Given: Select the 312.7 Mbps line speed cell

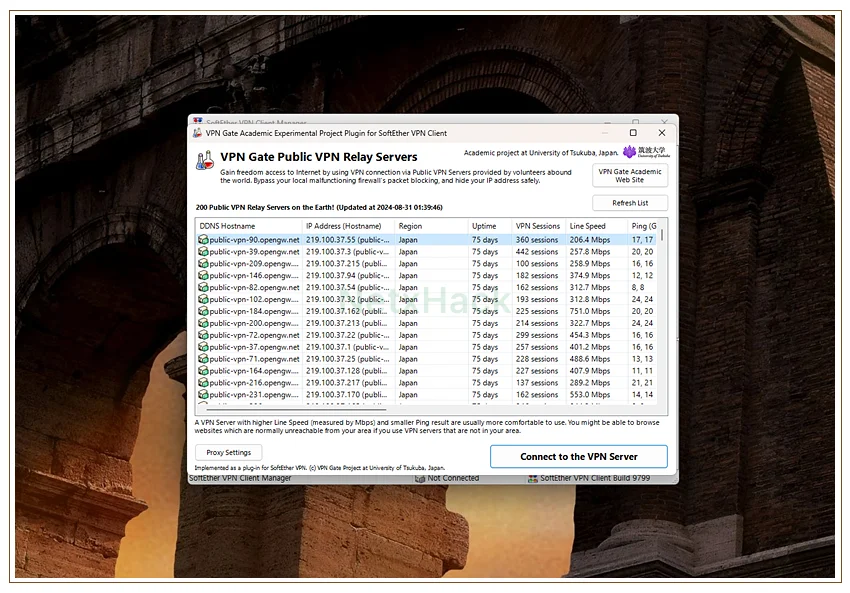Looking at the screenshot, I should pos(590,287).
